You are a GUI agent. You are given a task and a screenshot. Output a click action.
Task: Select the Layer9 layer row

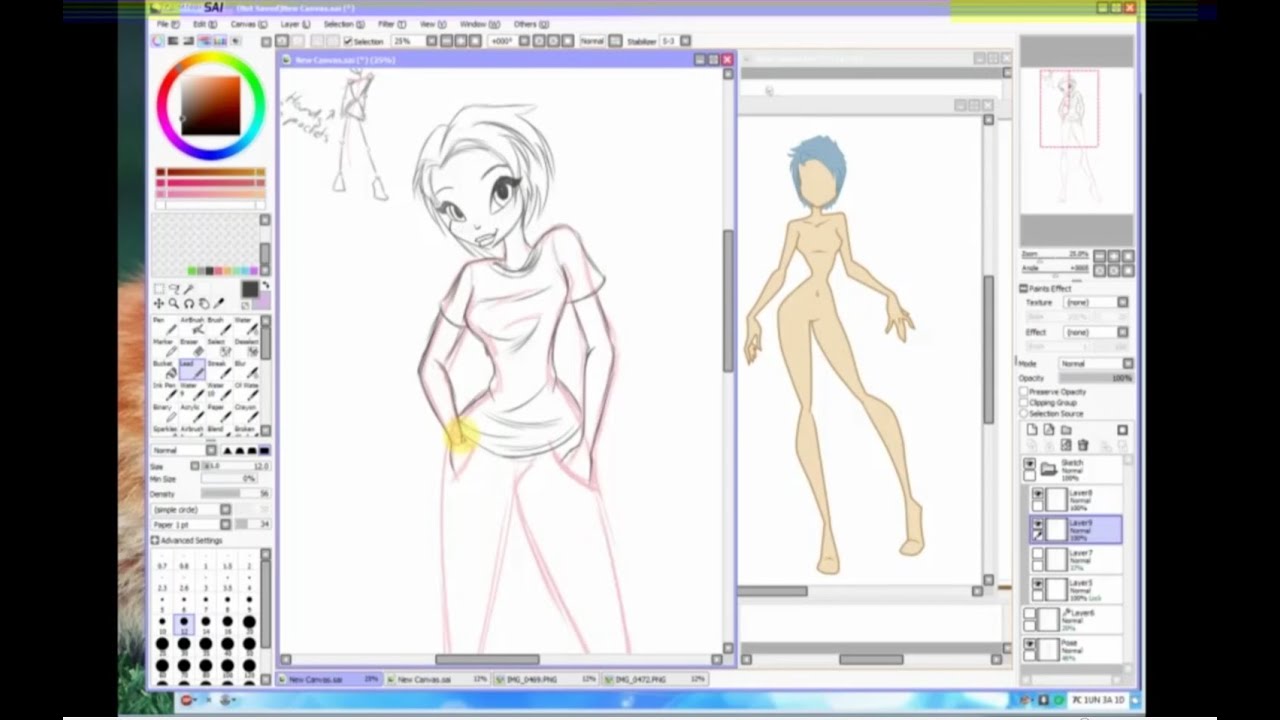[x=1077, y=529]
